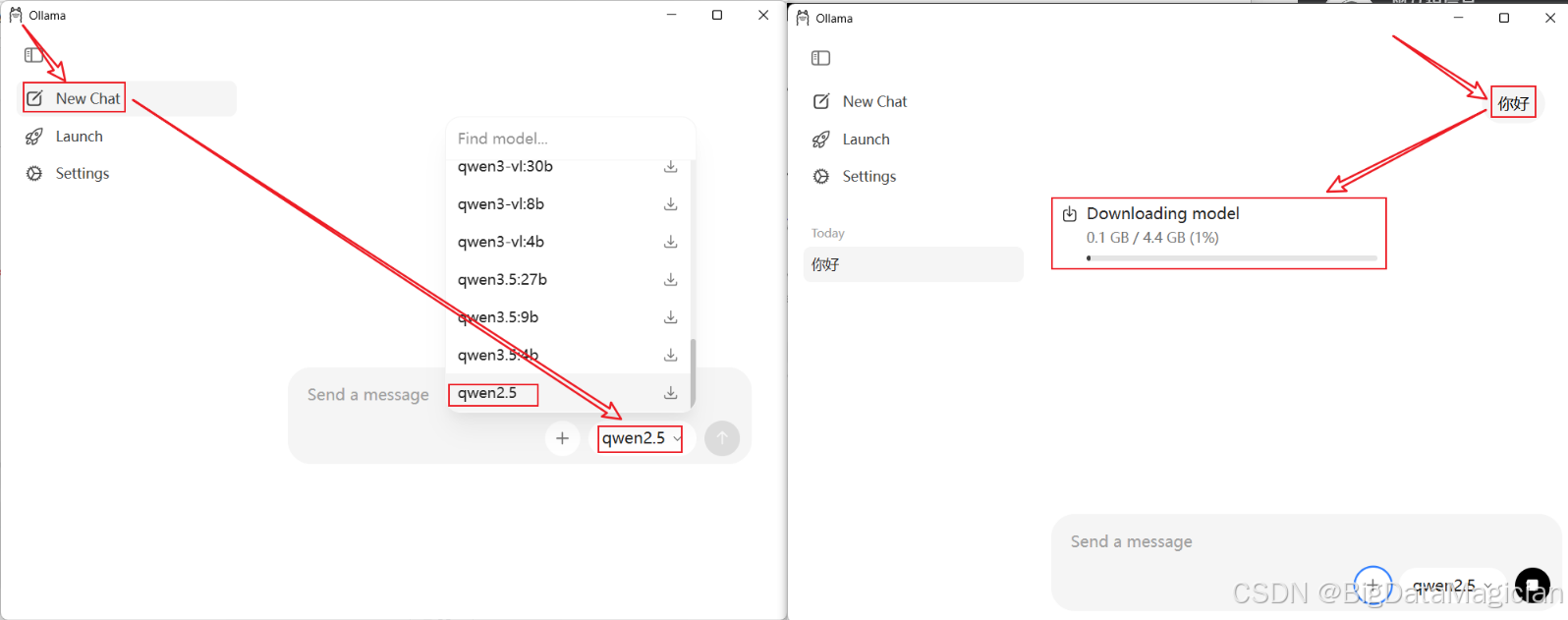Screen dimensions: 1568x620
Task: Stop generation with black stop button
Action: point(1533,585)
